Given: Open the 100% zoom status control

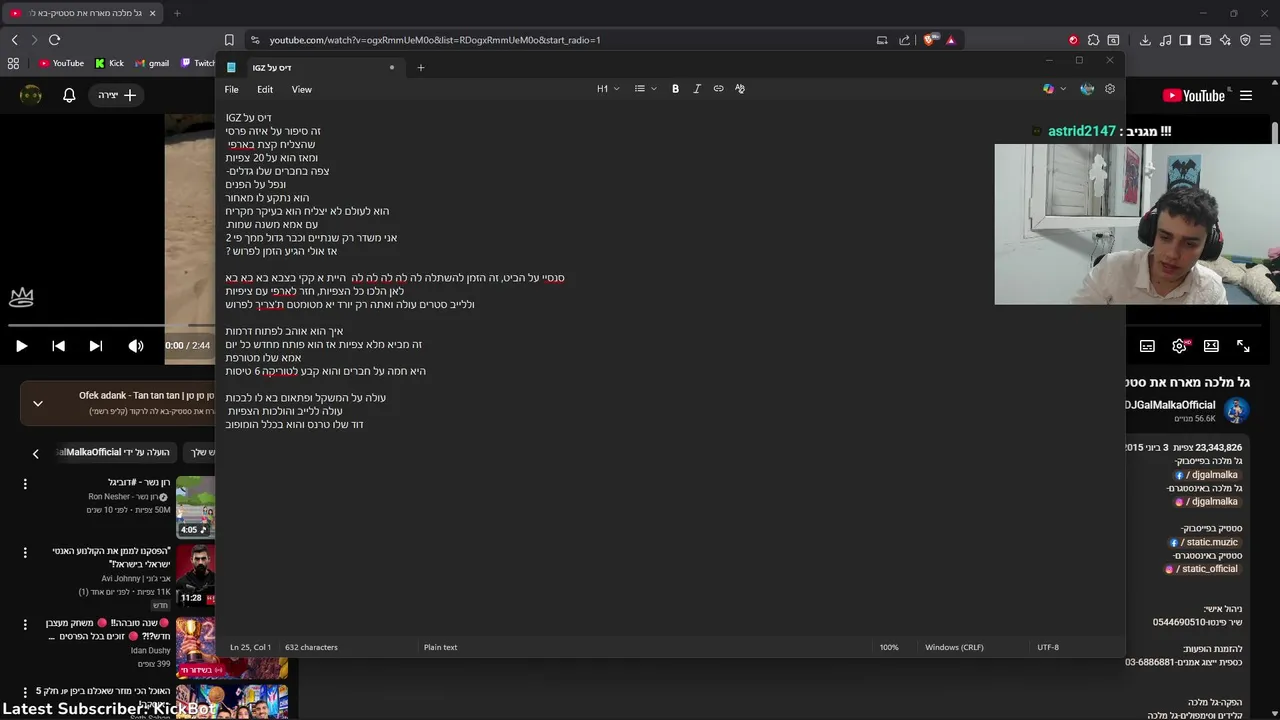Looking at the screenshot, I should (889, 647).
